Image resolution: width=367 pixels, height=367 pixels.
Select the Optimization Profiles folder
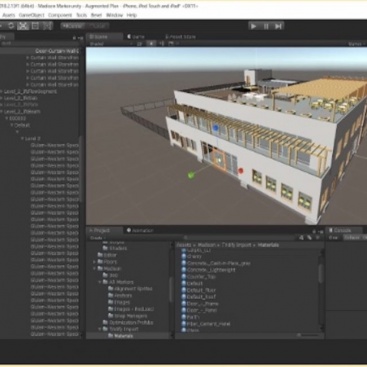click(128, 322)
